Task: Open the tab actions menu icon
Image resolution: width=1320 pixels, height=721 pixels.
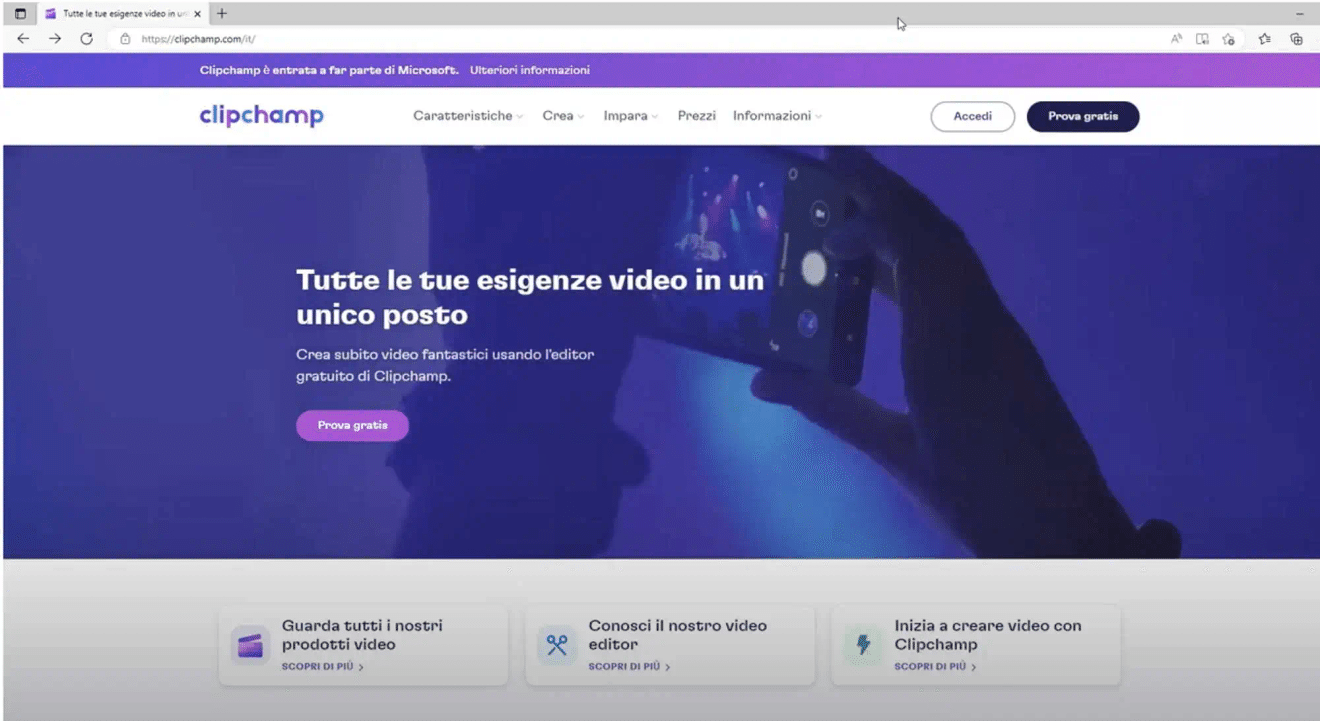Action: (20, 14)
